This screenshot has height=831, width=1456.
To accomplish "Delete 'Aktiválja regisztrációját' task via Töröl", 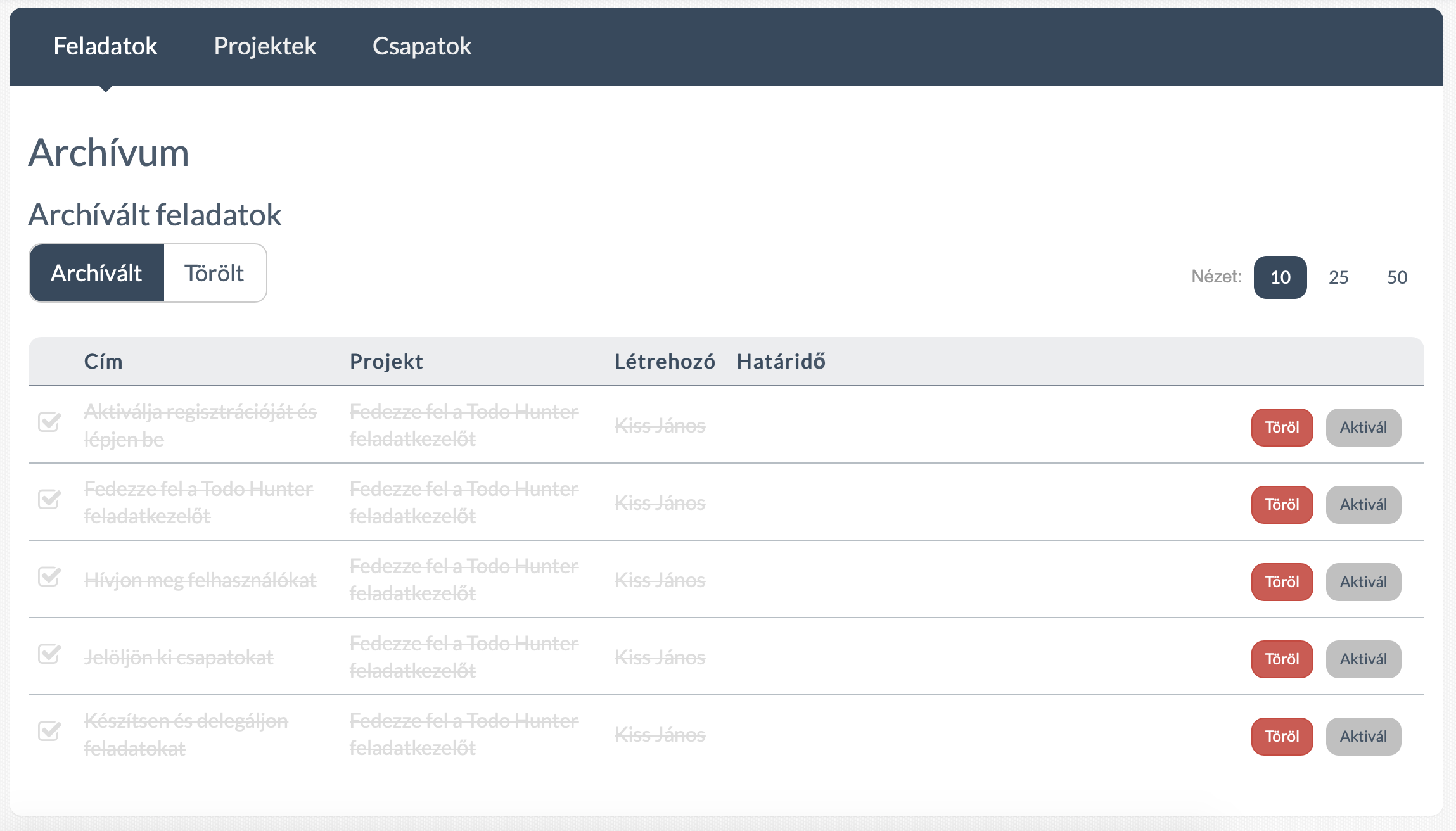I will click(x=1281, y=427).
